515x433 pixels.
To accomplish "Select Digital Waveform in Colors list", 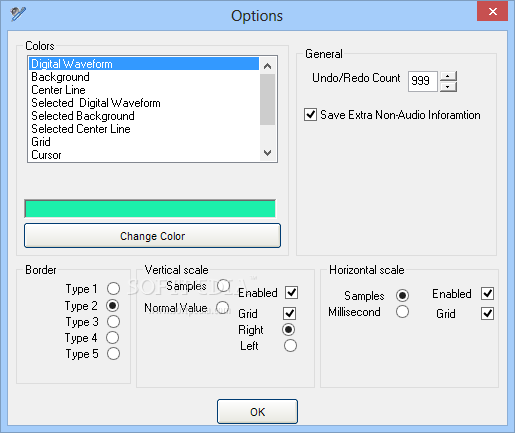I will coord(144,64).
